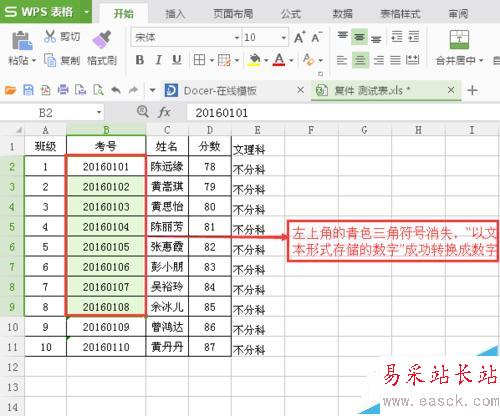Expand the fill color dropdown arrow

[266, 61]
